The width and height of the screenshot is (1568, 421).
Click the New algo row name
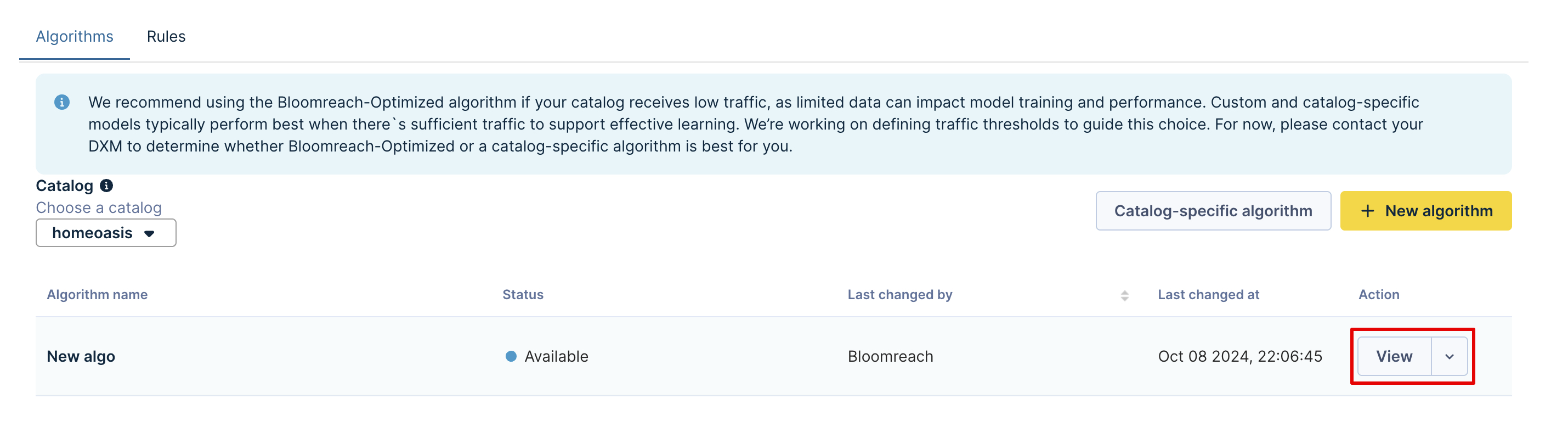(81, 357)
